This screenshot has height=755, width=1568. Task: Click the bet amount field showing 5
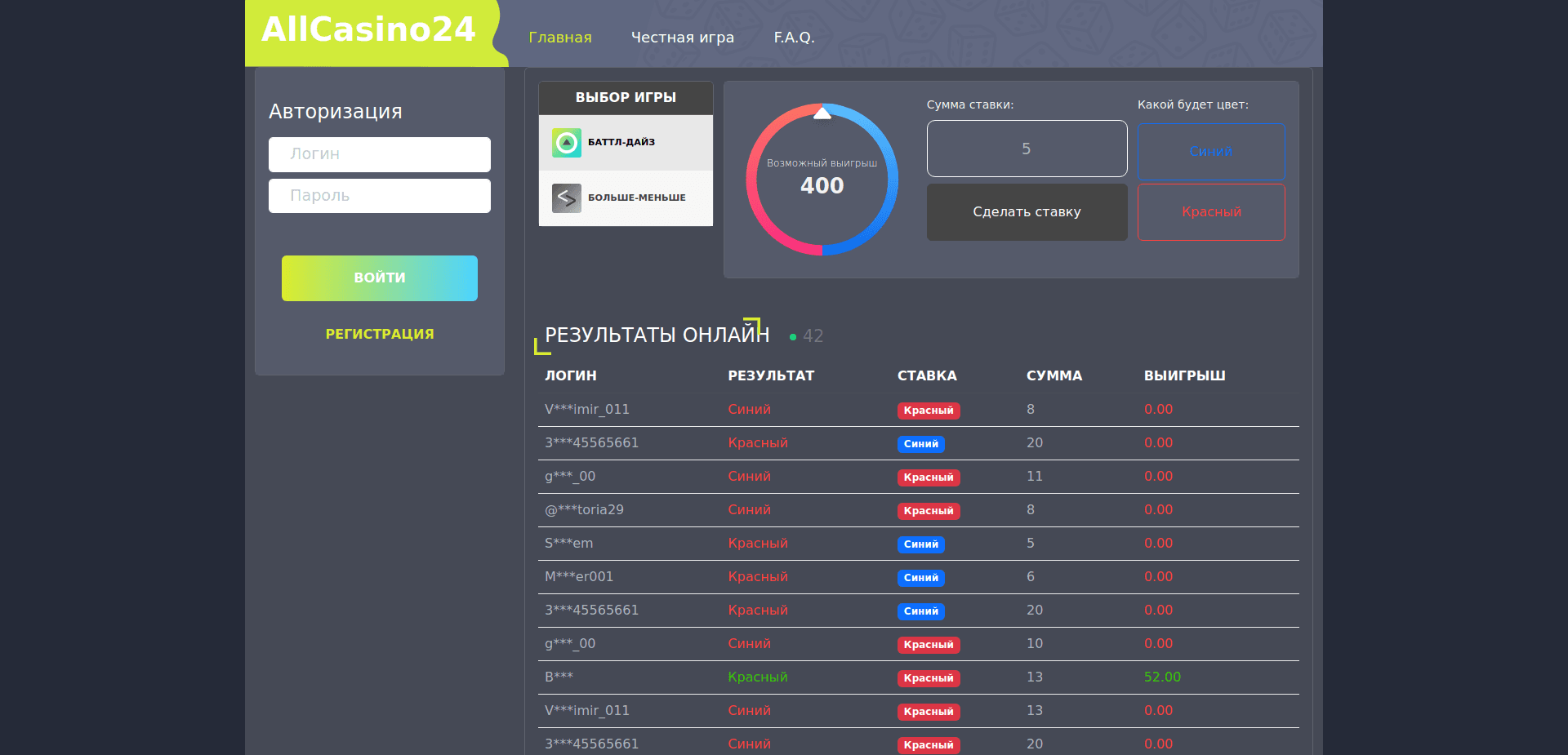point(1027,149)
